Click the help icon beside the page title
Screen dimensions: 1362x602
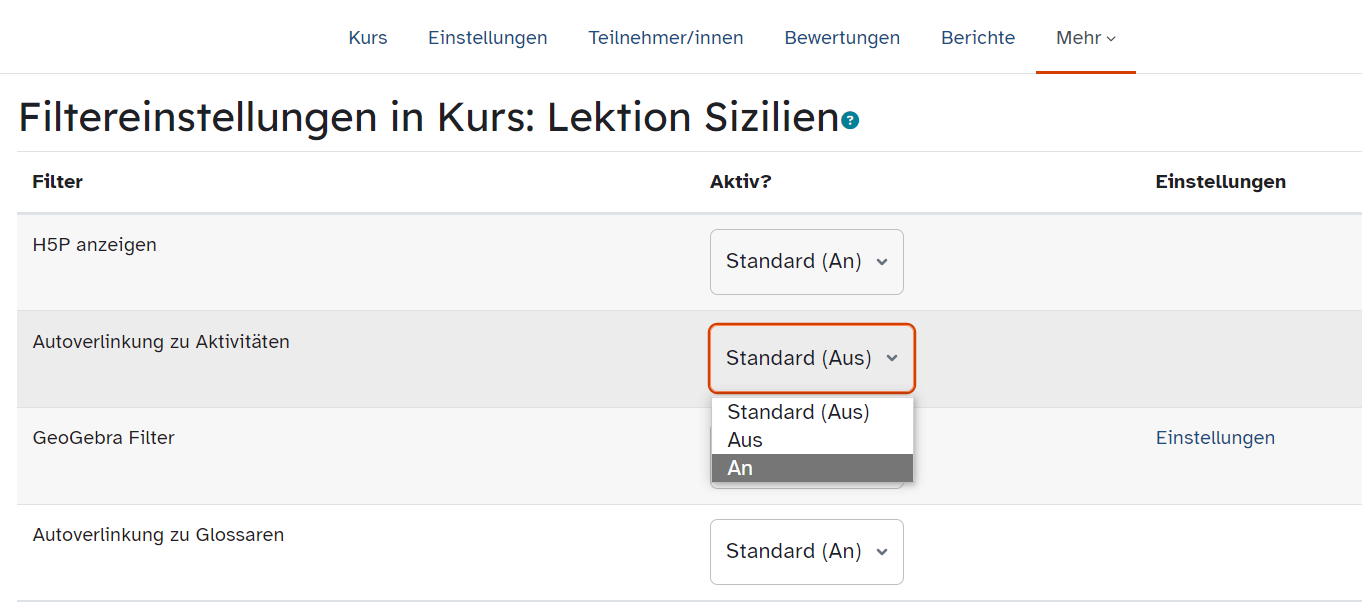click(x=850, y=121)
